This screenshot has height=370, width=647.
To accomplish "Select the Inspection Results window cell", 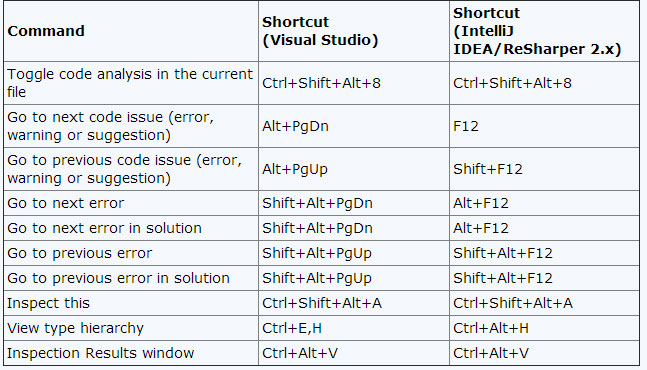I will [x=131, y=353].
